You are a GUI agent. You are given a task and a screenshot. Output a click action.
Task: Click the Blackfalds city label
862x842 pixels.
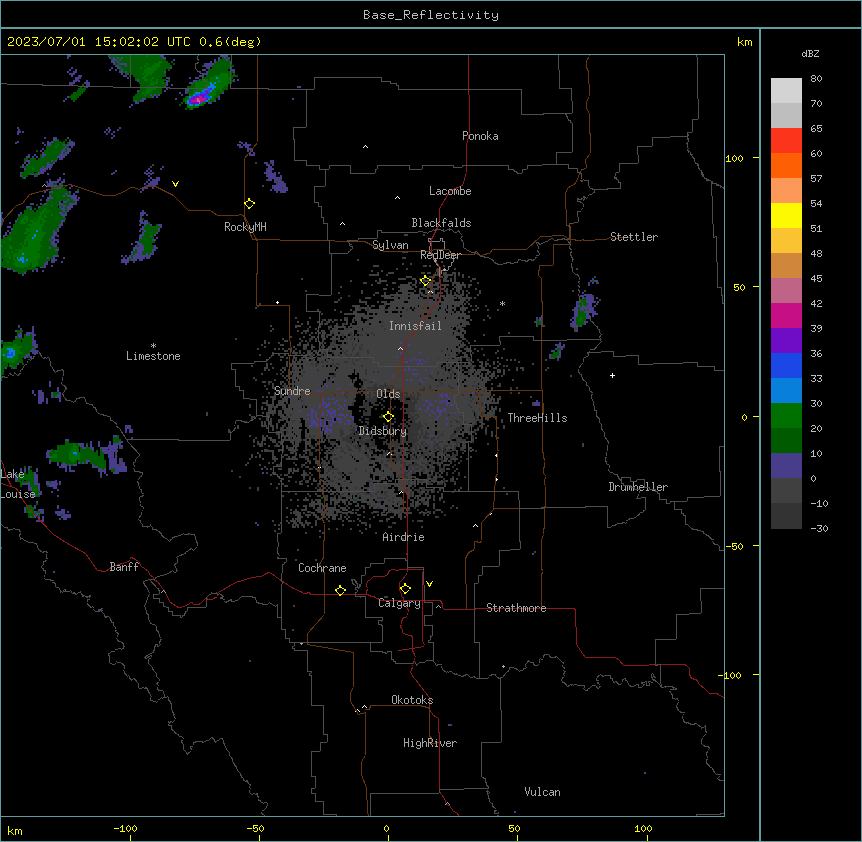tap(441, 223)
